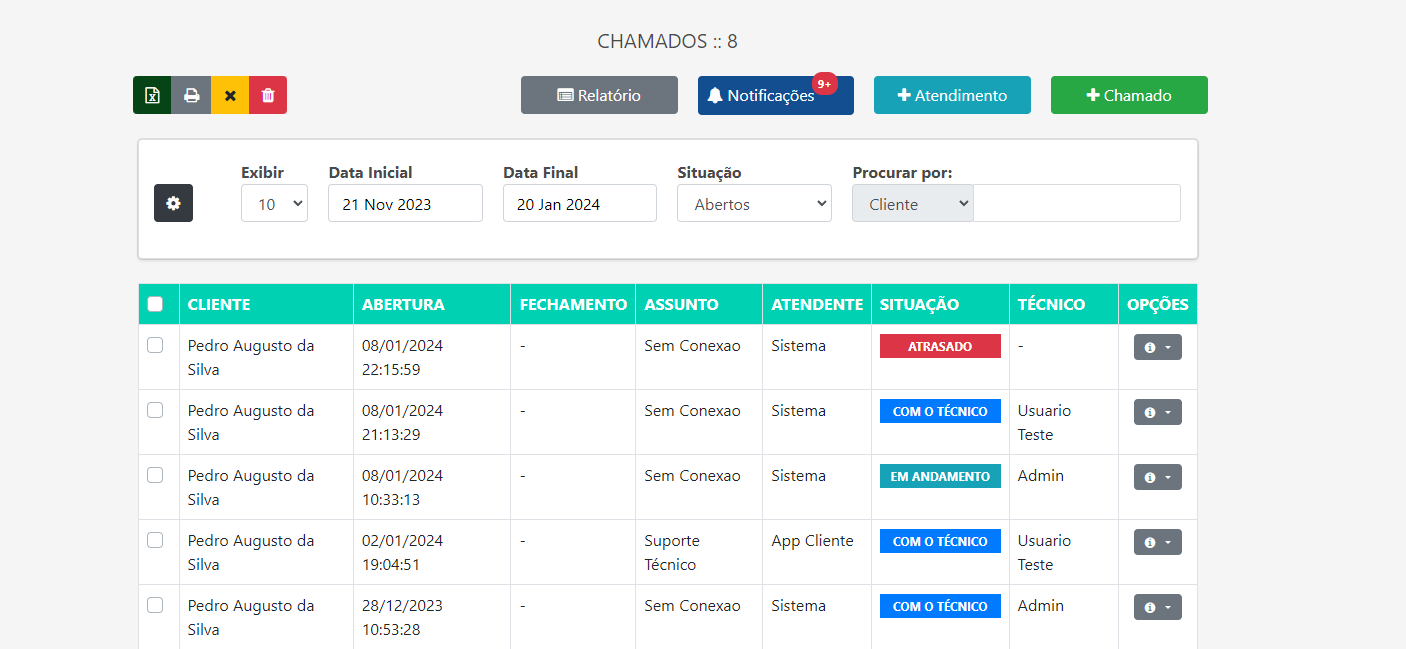Click the yellow X cancel icon
The height and width of the screenshot is (649, 1406).
(229, 95)
